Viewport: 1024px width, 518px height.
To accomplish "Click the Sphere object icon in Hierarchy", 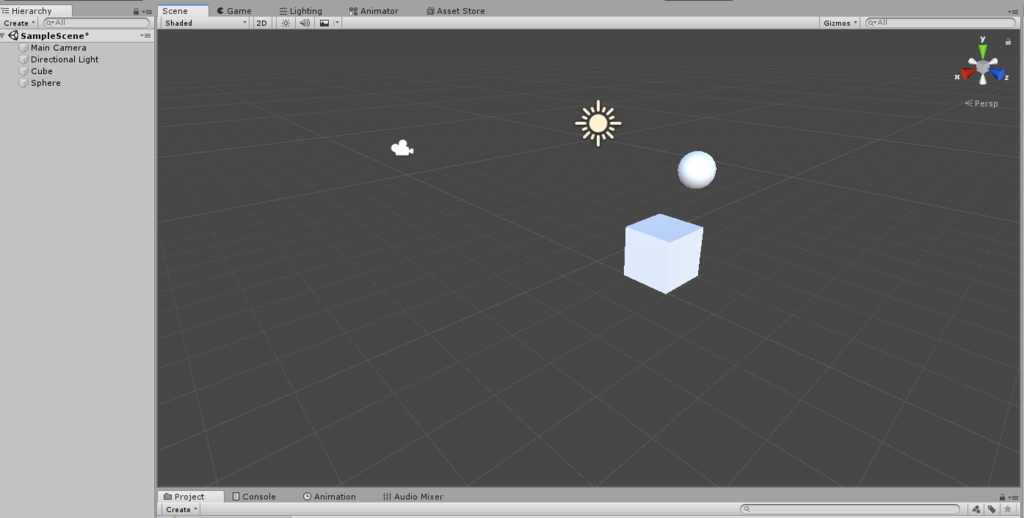I will [x=24, y=83].
